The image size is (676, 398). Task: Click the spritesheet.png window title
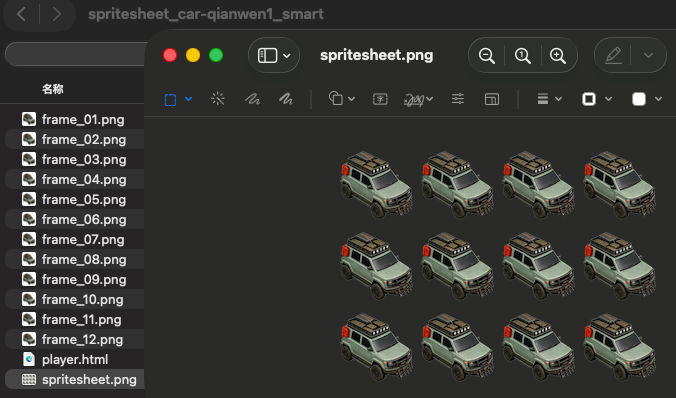(376, 55)
